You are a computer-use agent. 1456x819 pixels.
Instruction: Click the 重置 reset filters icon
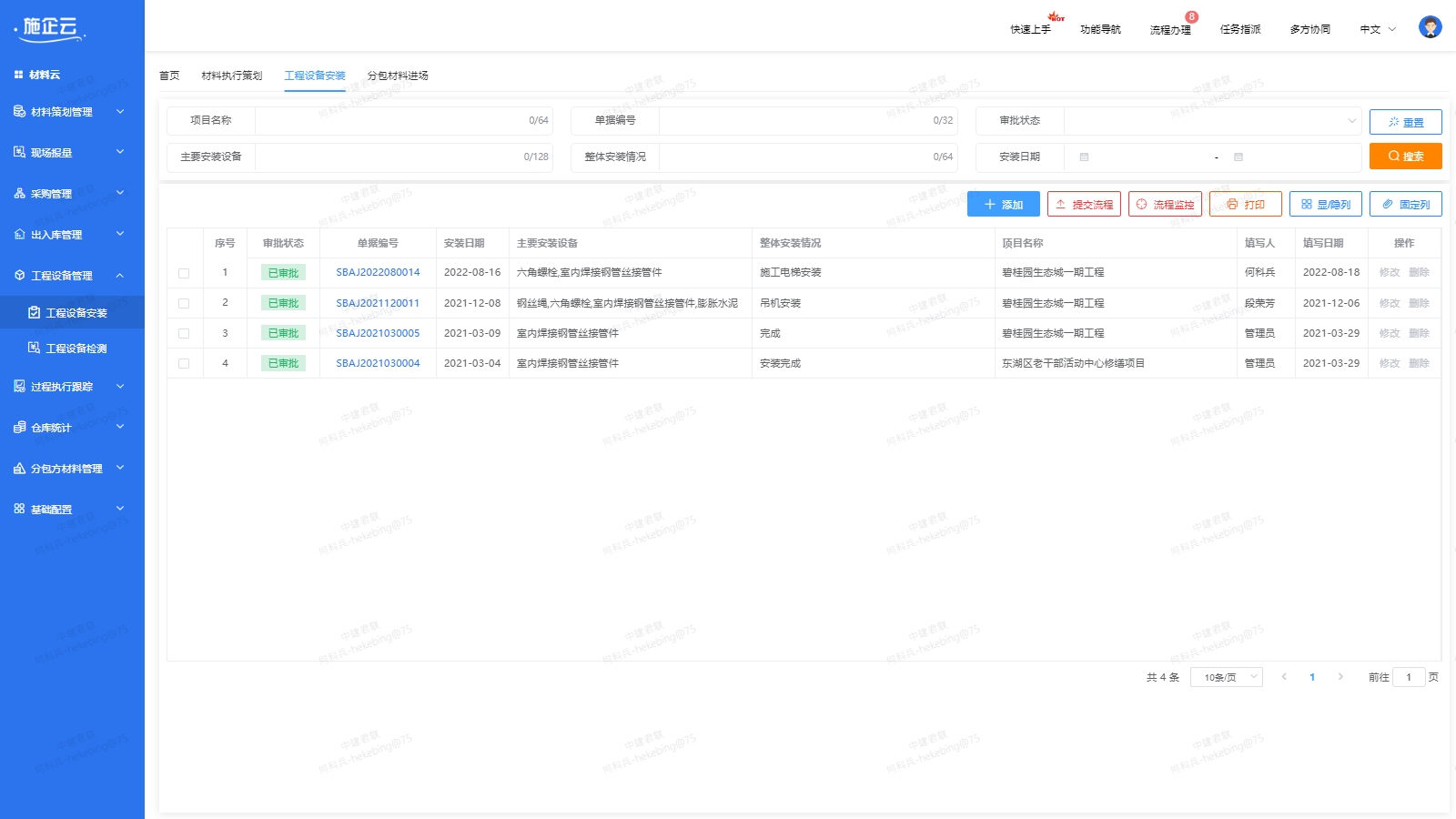click(1405, 121)
